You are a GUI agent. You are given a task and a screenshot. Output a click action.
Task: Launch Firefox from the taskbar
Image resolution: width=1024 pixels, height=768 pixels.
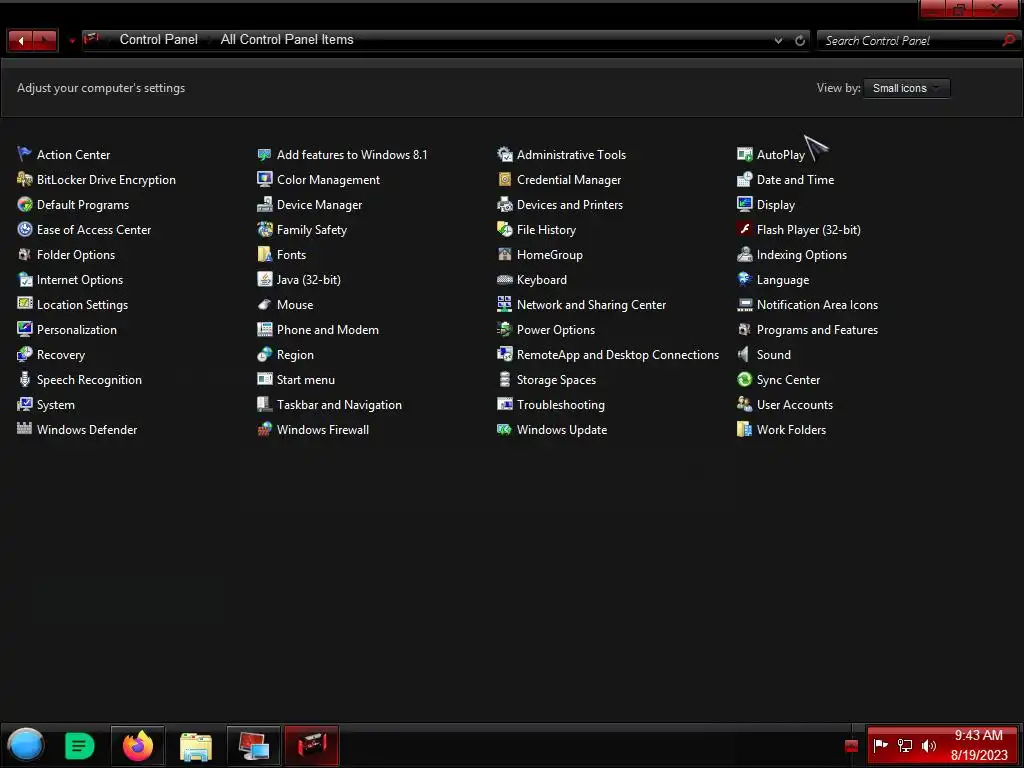click(x=137, y=746)
